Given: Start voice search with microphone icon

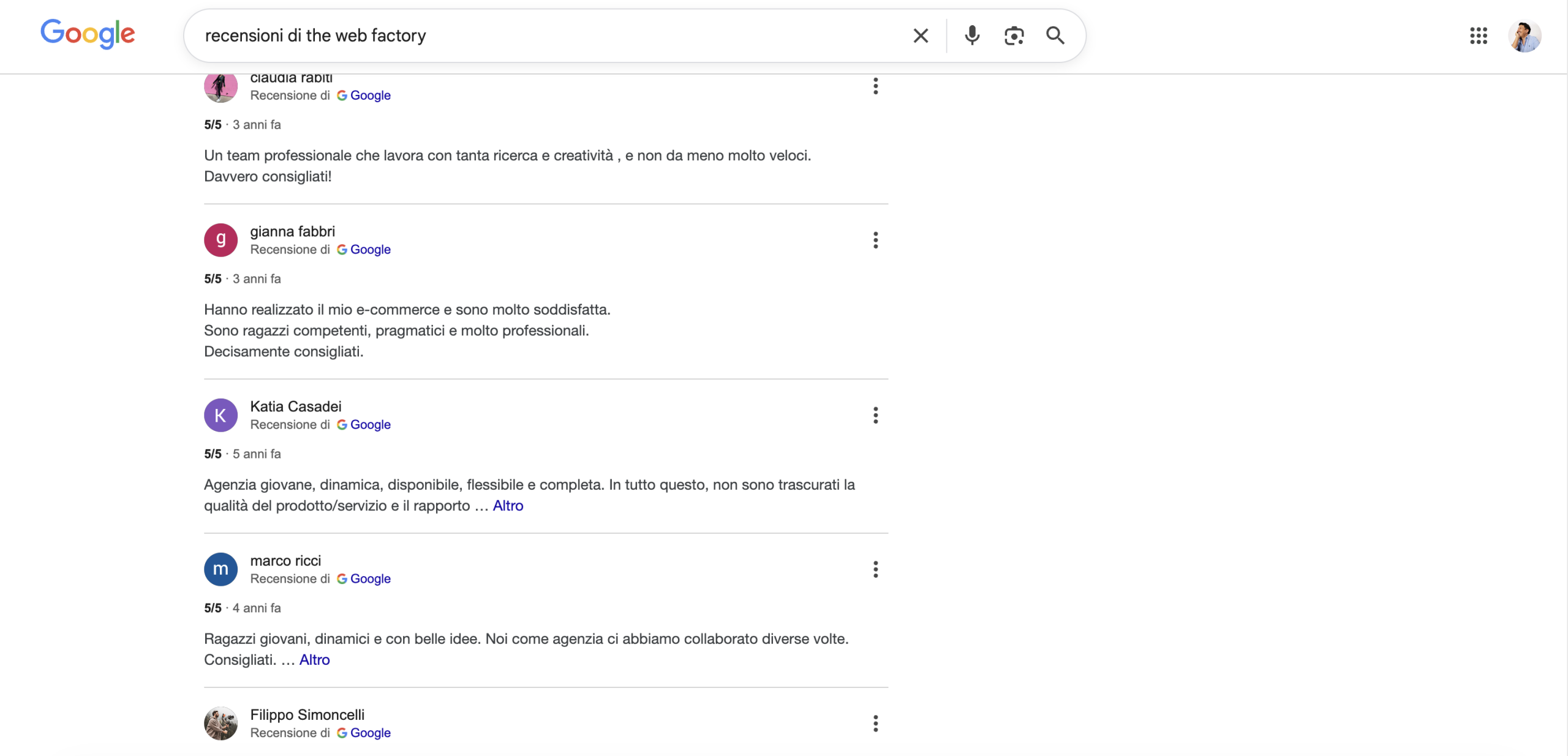Looking at the screenshot, I should point(971,36).
